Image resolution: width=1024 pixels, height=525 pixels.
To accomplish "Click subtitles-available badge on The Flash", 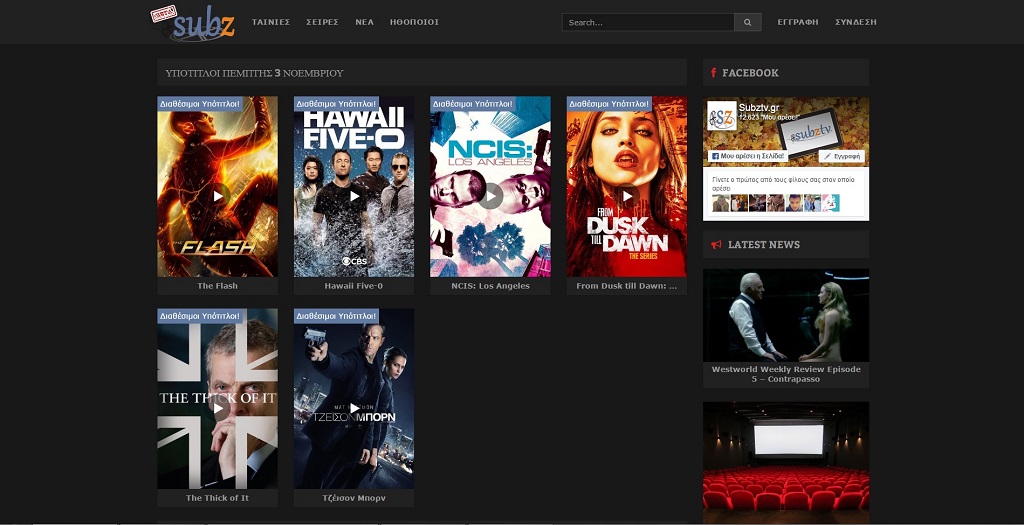I will 200,104.
